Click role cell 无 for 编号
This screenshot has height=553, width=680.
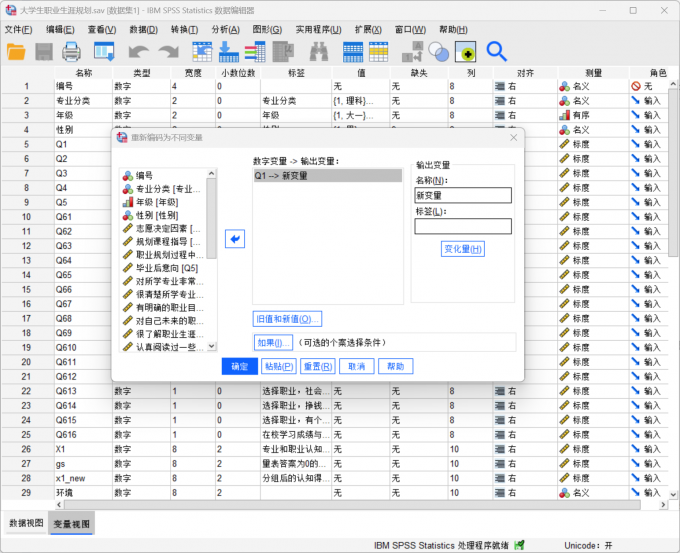[650, 86]
